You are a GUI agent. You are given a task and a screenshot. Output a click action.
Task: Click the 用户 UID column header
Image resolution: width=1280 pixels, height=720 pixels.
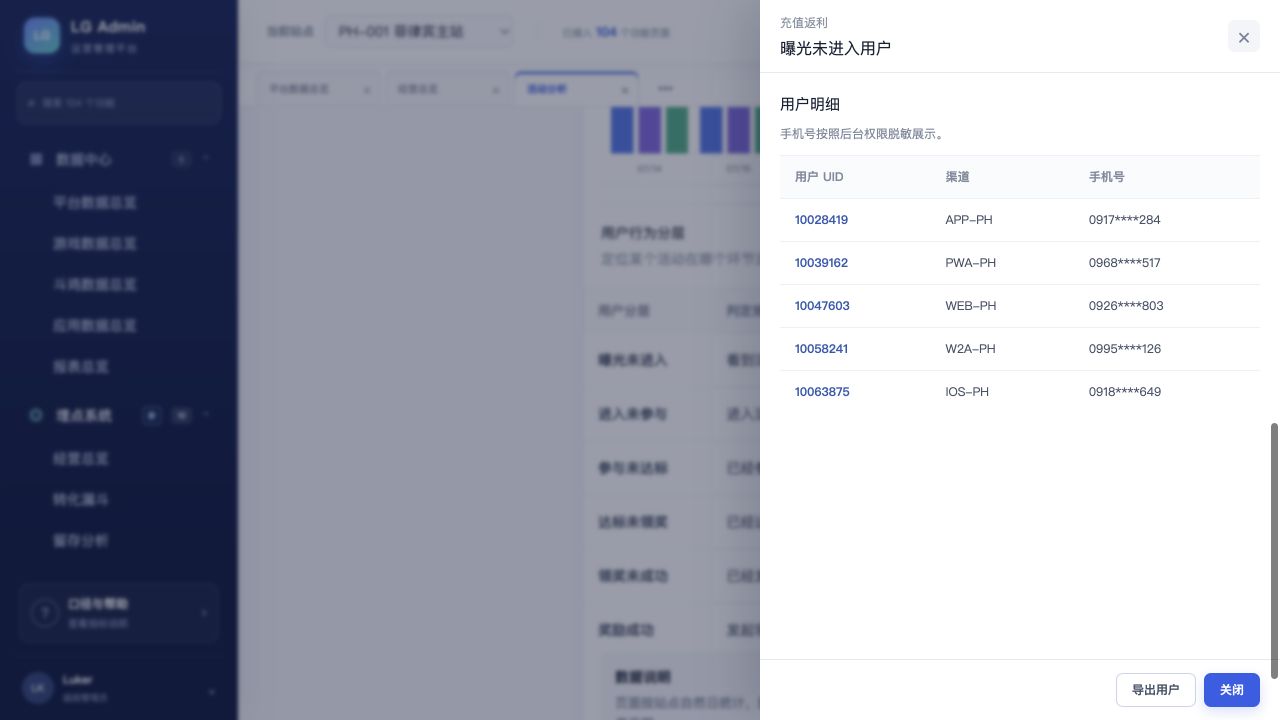pos(819,177)
